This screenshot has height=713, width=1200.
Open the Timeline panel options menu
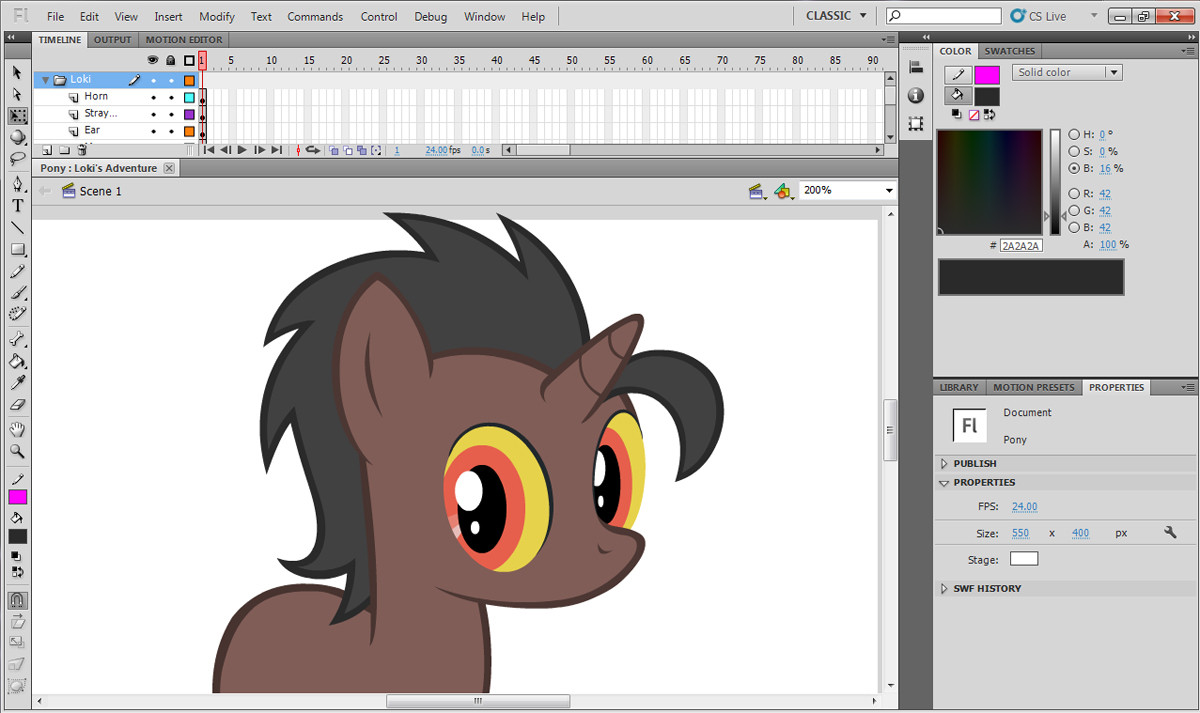(x=887, y=40)
